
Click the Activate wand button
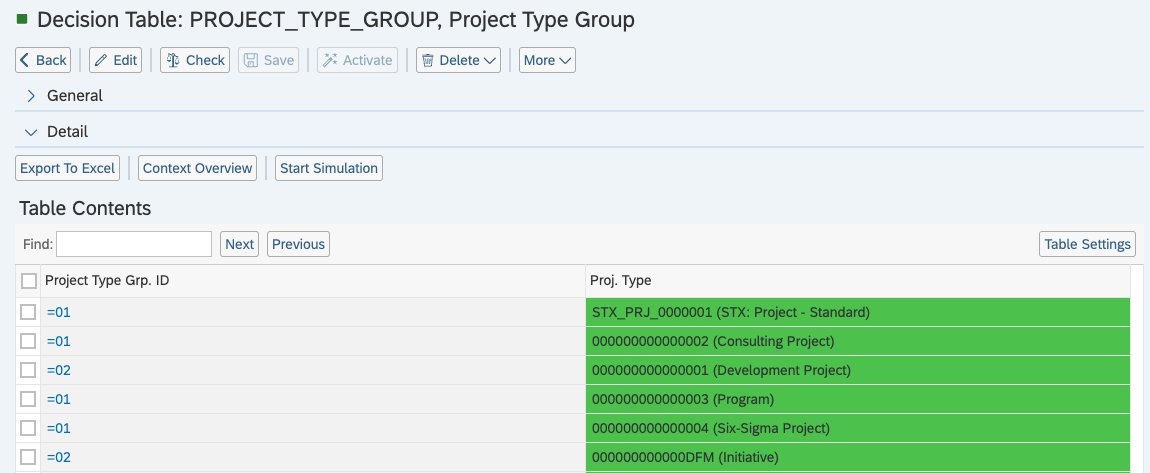pyautogui.click(x=357, y=60)
